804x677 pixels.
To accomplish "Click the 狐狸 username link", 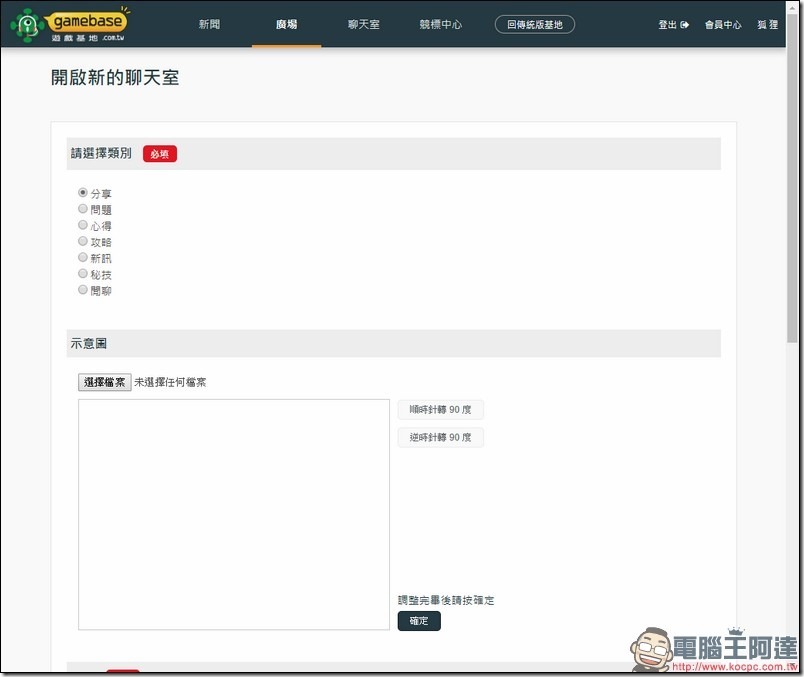I will click(768, 24).
